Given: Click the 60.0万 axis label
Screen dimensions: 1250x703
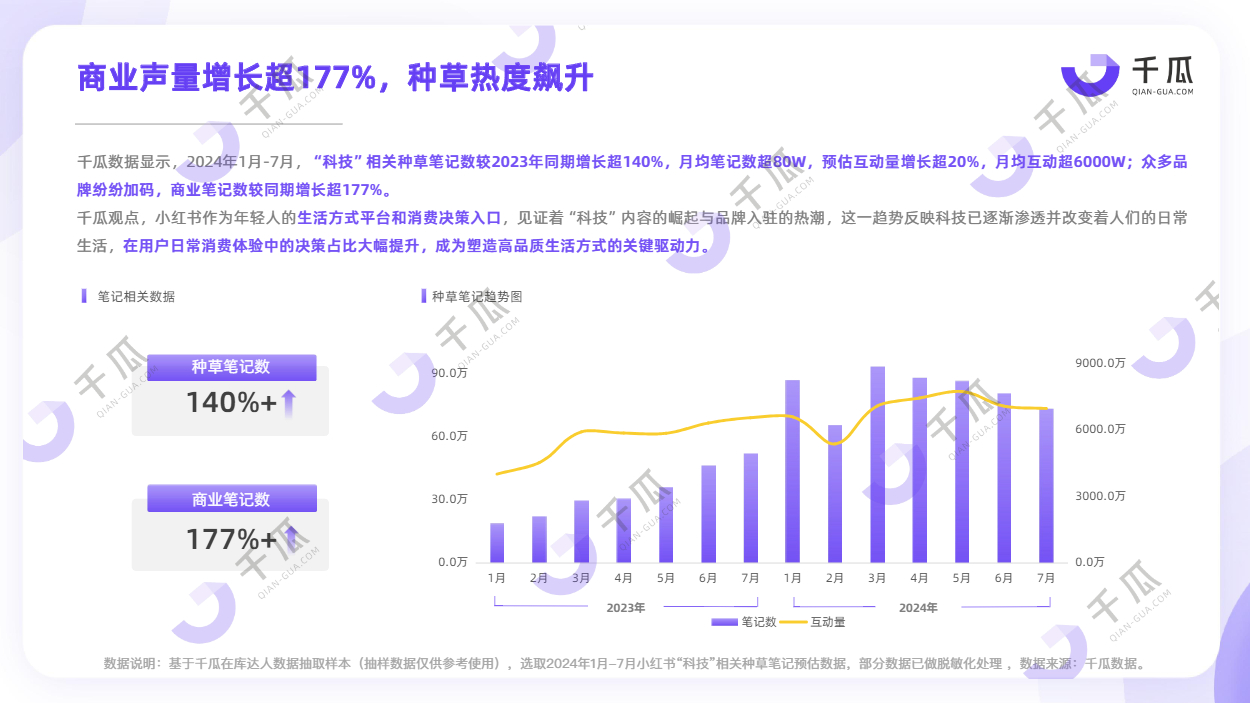Looking at the screenshot, I should (449, 436).
